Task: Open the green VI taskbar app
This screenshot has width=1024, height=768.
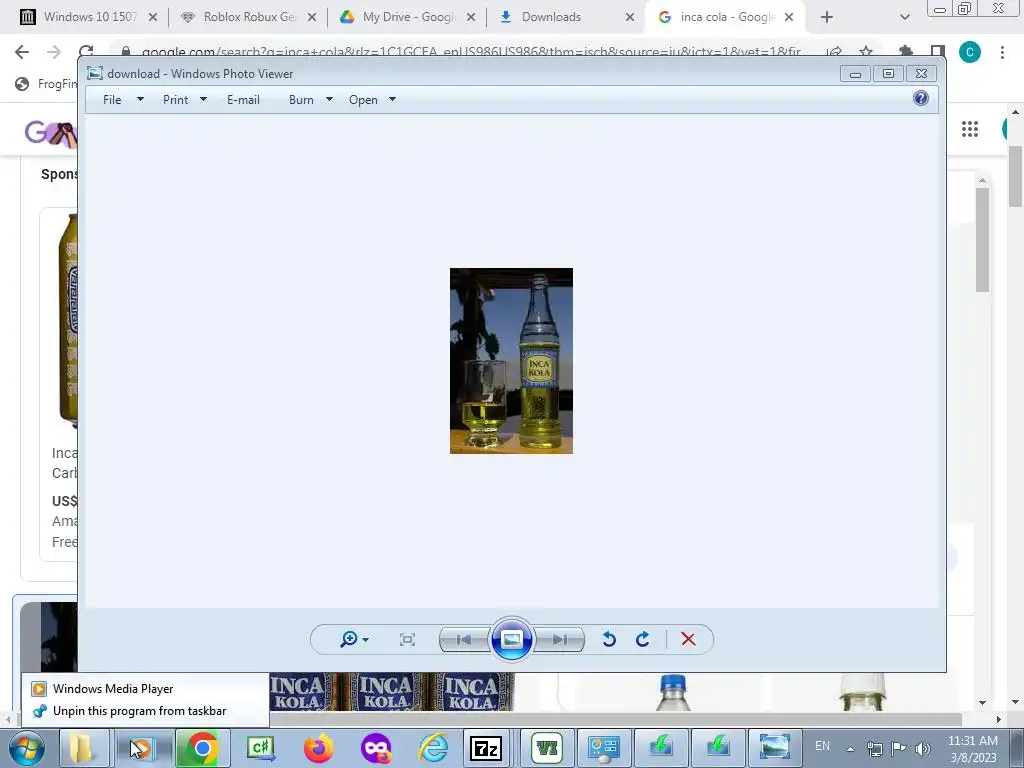Action: 547,748
